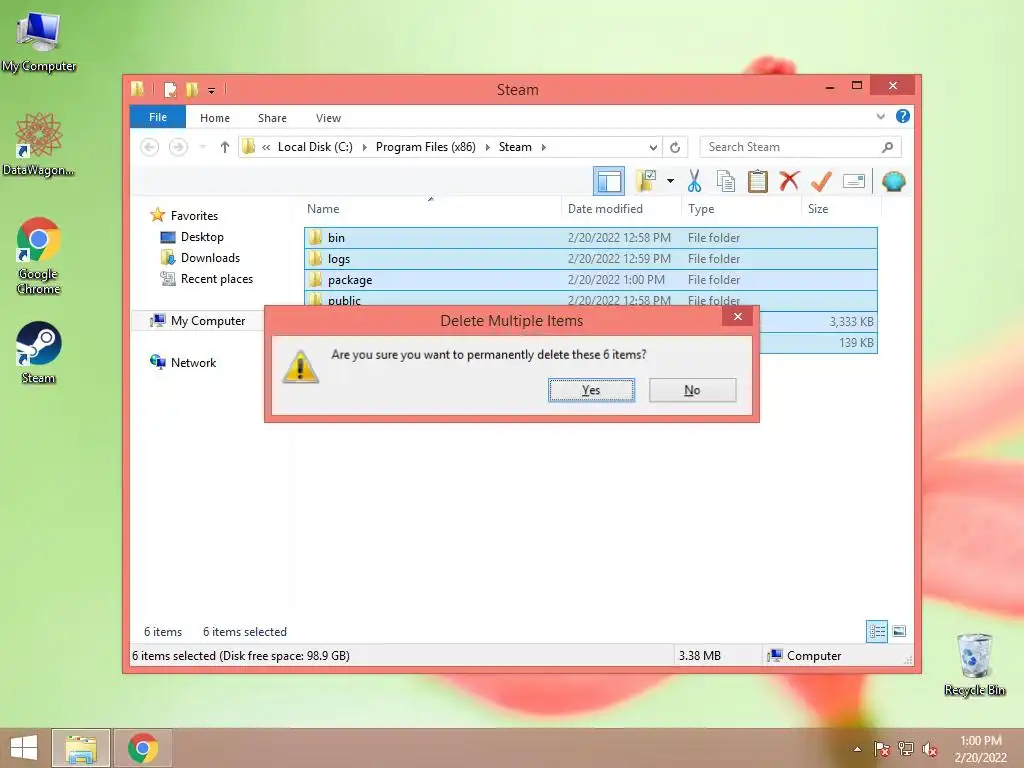Open the Windows Start button
Viewport: 1024px width, 768px height.
tap(24, 748)
